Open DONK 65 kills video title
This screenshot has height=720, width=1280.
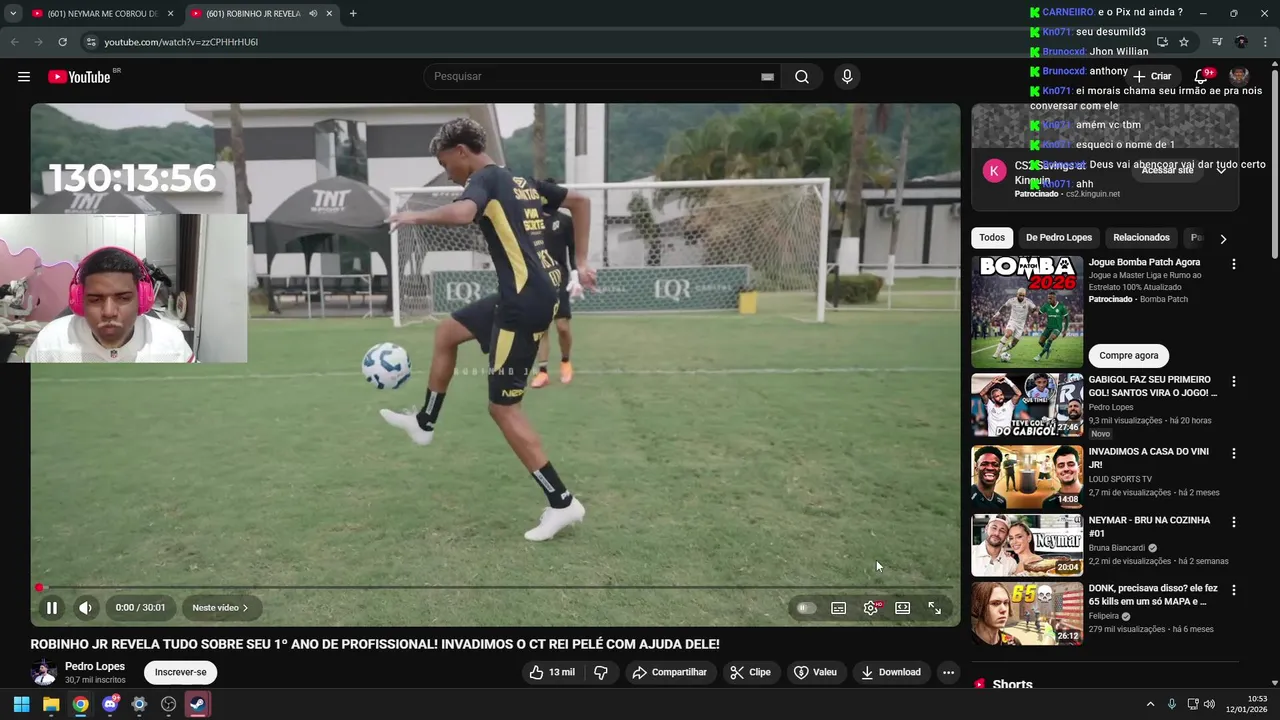pos(1153,595)
